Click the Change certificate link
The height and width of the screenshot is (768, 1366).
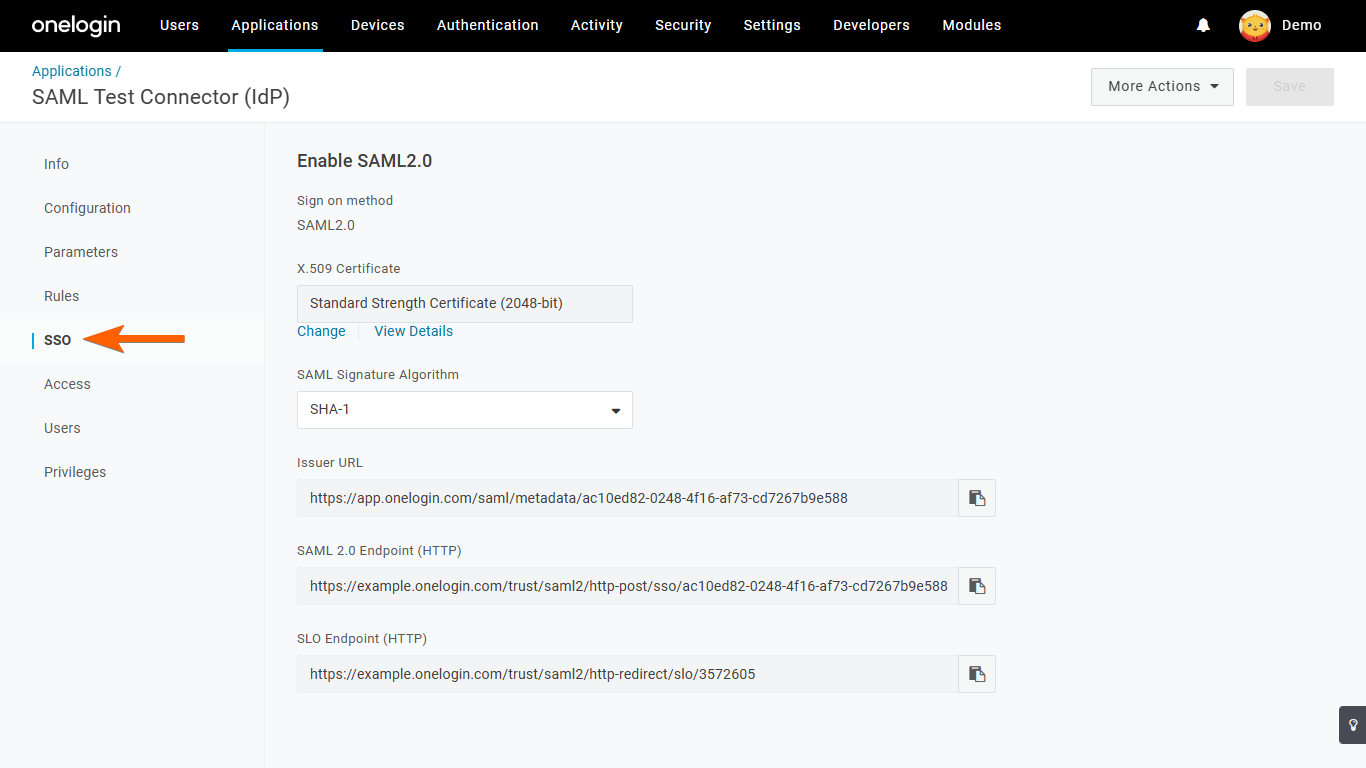321,331
